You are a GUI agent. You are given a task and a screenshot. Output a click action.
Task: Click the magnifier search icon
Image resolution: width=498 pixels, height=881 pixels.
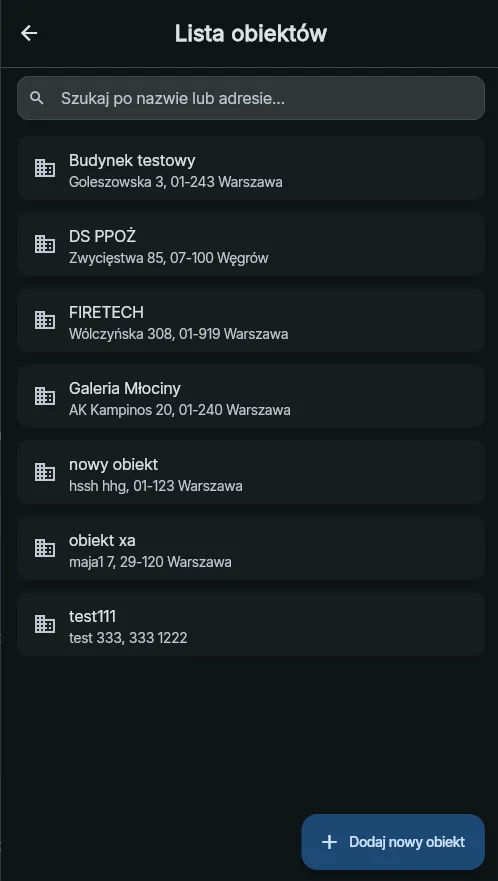point(37,98)
